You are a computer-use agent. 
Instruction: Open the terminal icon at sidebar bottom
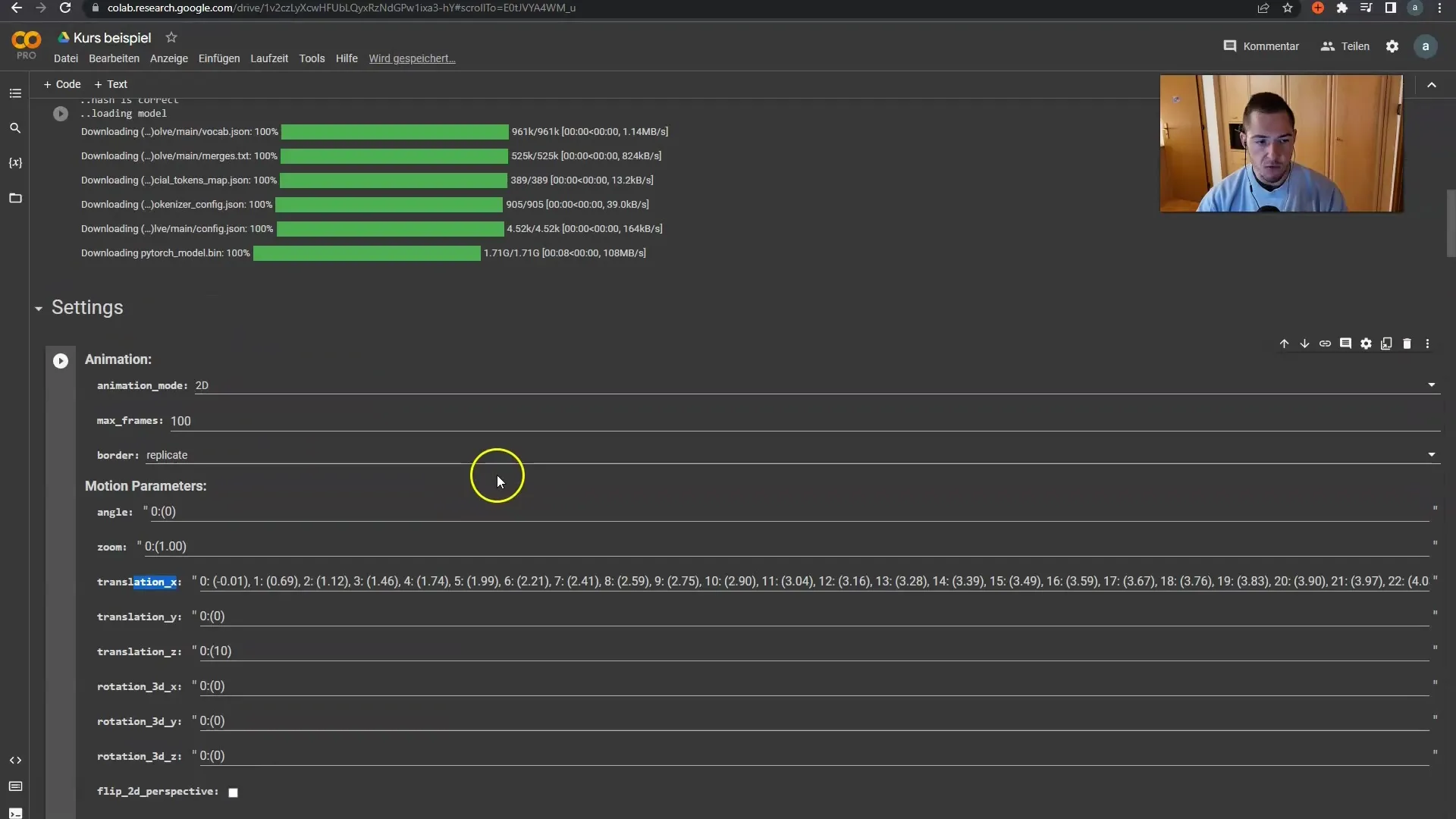click(15, 813)
